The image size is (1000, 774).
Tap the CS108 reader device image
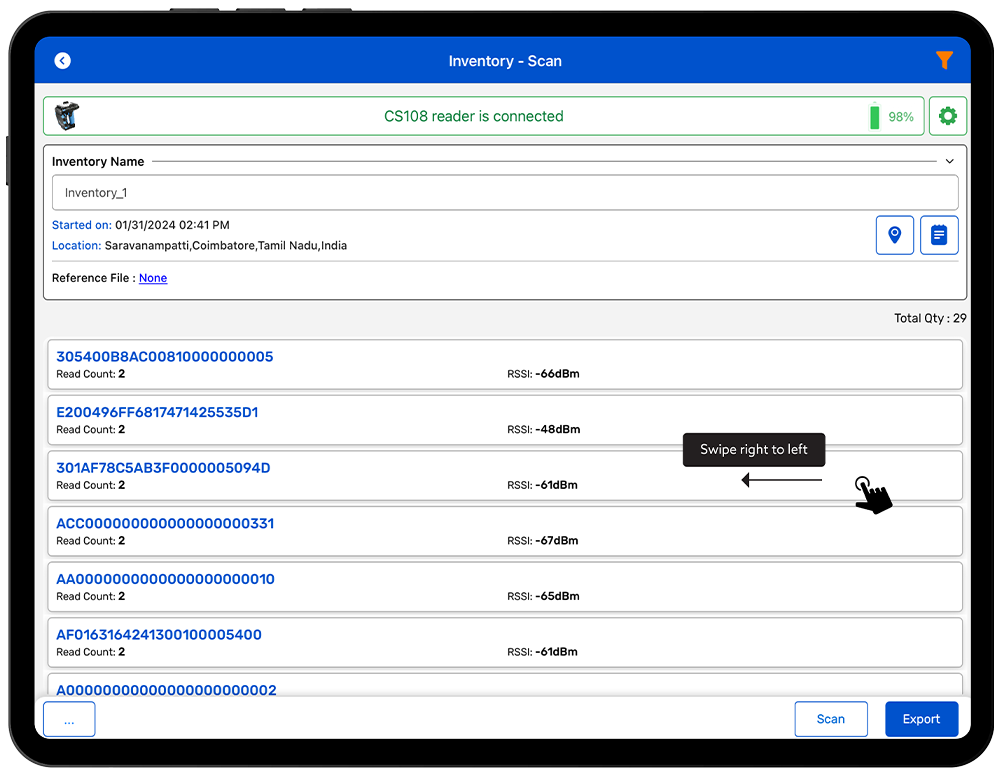67,116
